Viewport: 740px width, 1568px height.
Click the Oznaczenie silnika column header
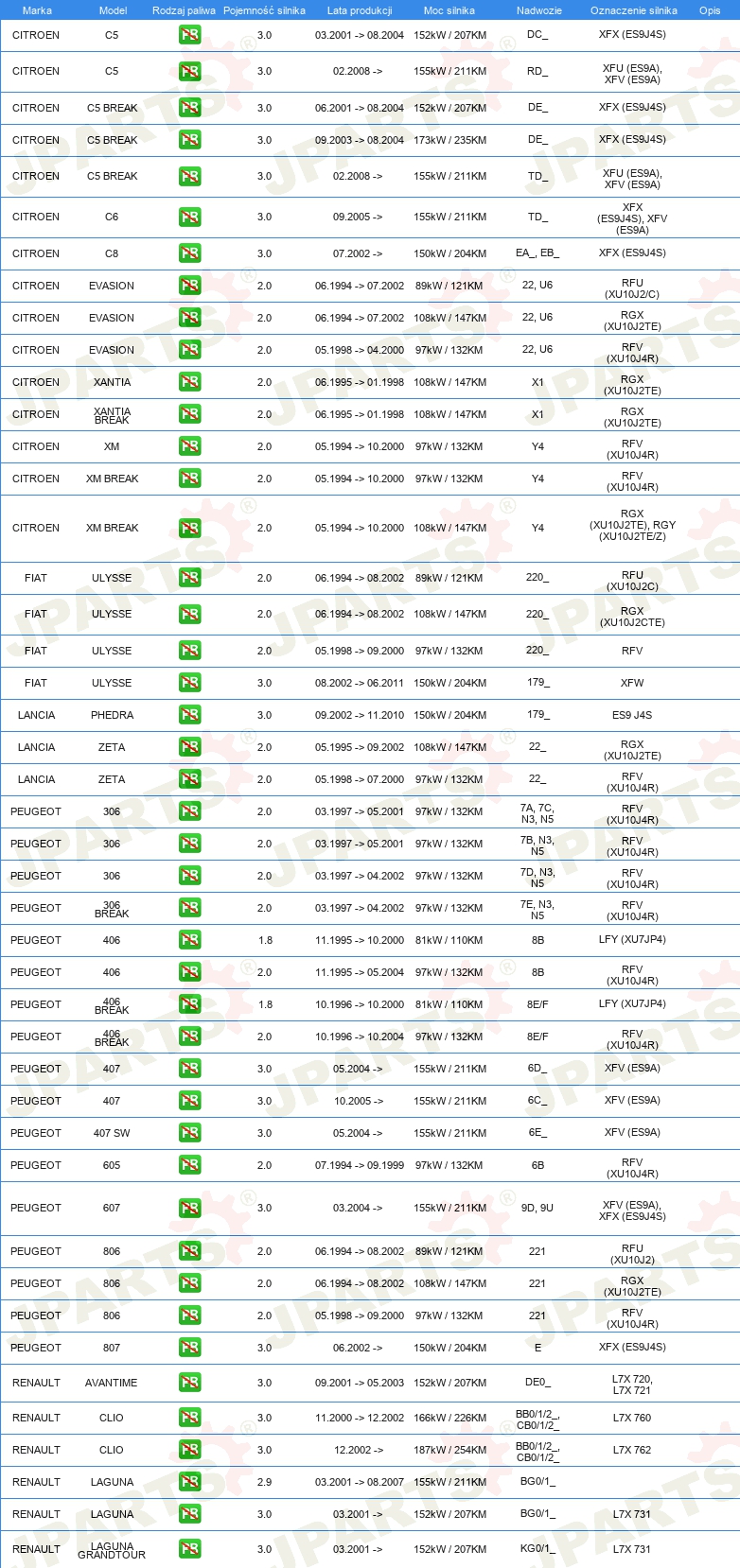point(633,10)
